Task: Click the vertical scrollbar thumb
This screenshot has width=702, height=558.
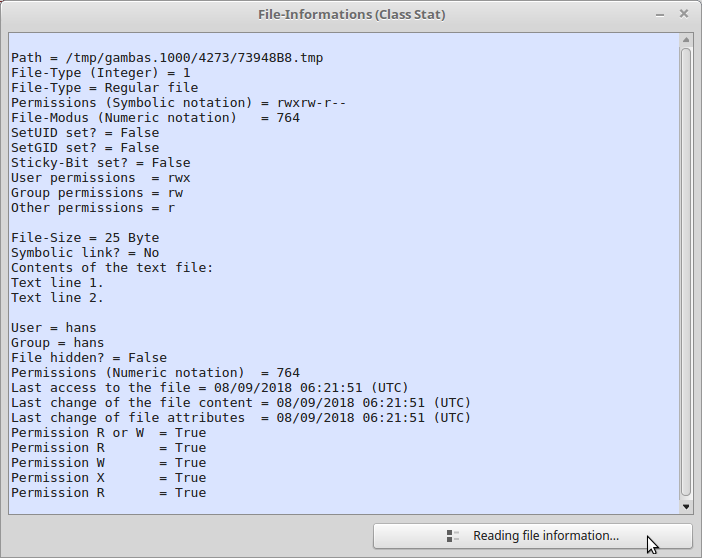Action: [x=686, y=270]
